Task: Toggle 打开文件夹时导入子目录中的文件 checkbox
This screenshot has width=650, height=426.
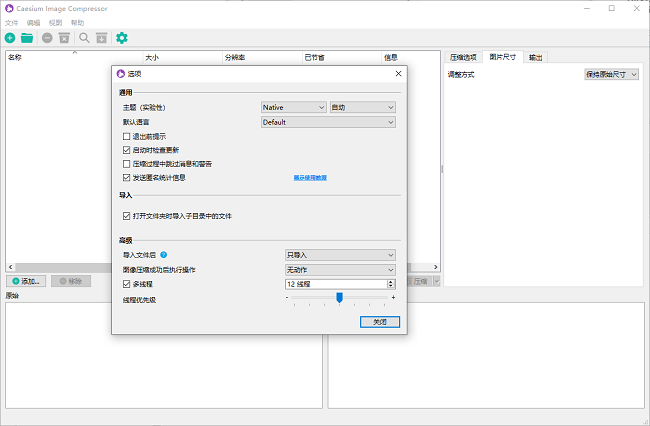Action: [126, 216]
